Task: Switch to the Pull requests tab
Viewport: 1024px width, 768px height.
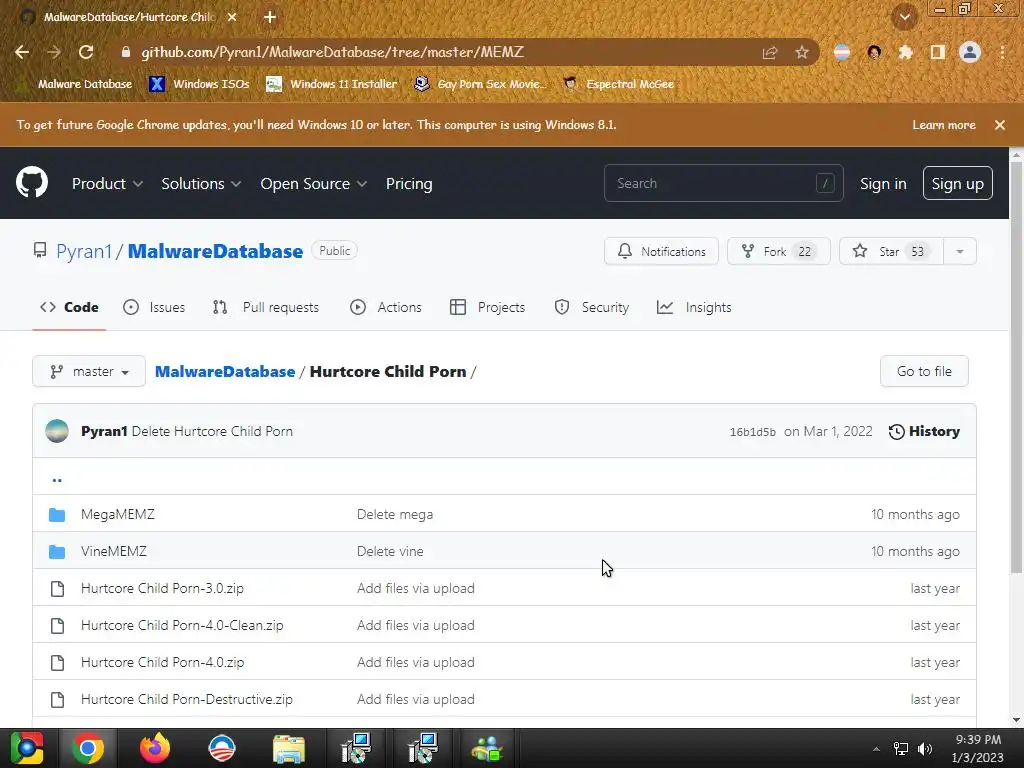Action: (x=266, y=307)
